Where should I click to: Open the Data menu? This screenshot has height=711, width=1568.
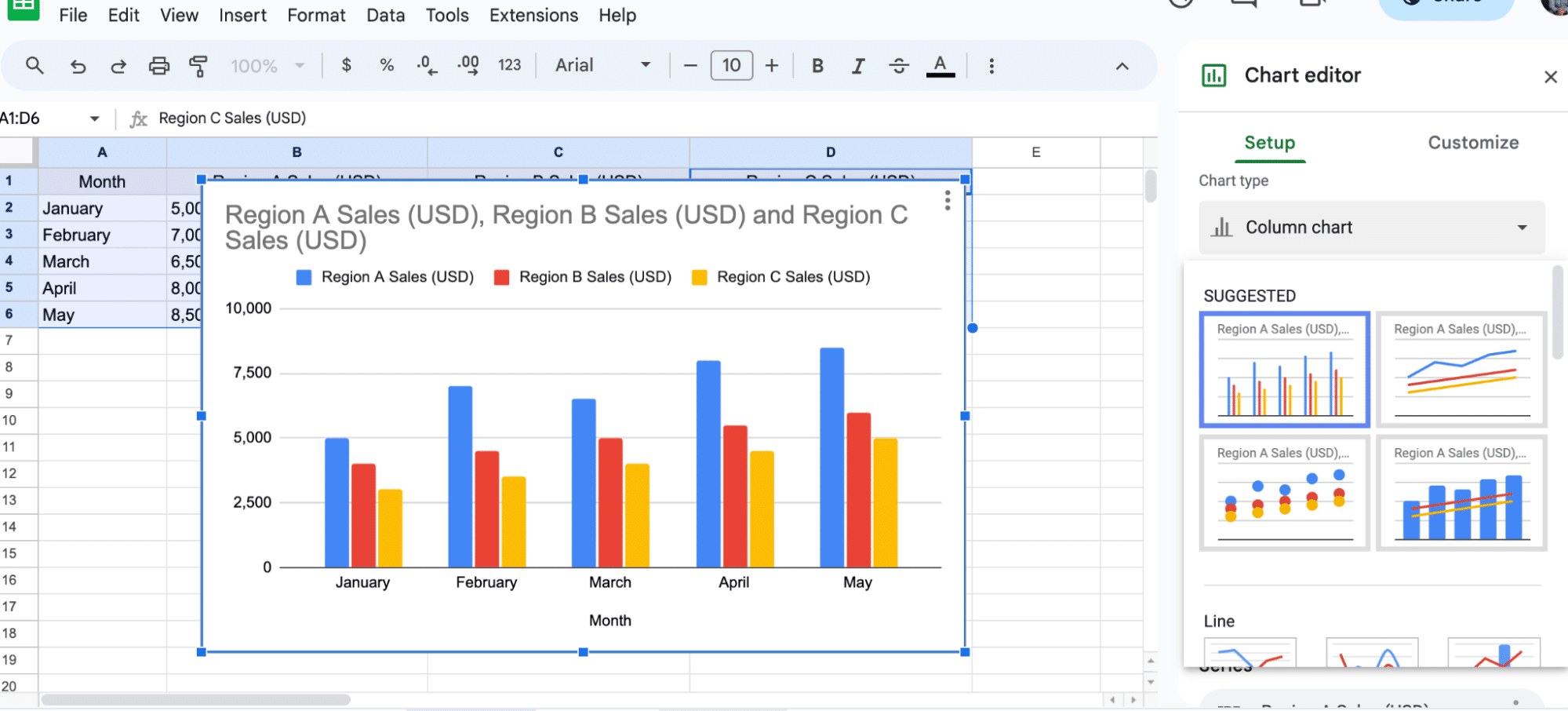385,15
